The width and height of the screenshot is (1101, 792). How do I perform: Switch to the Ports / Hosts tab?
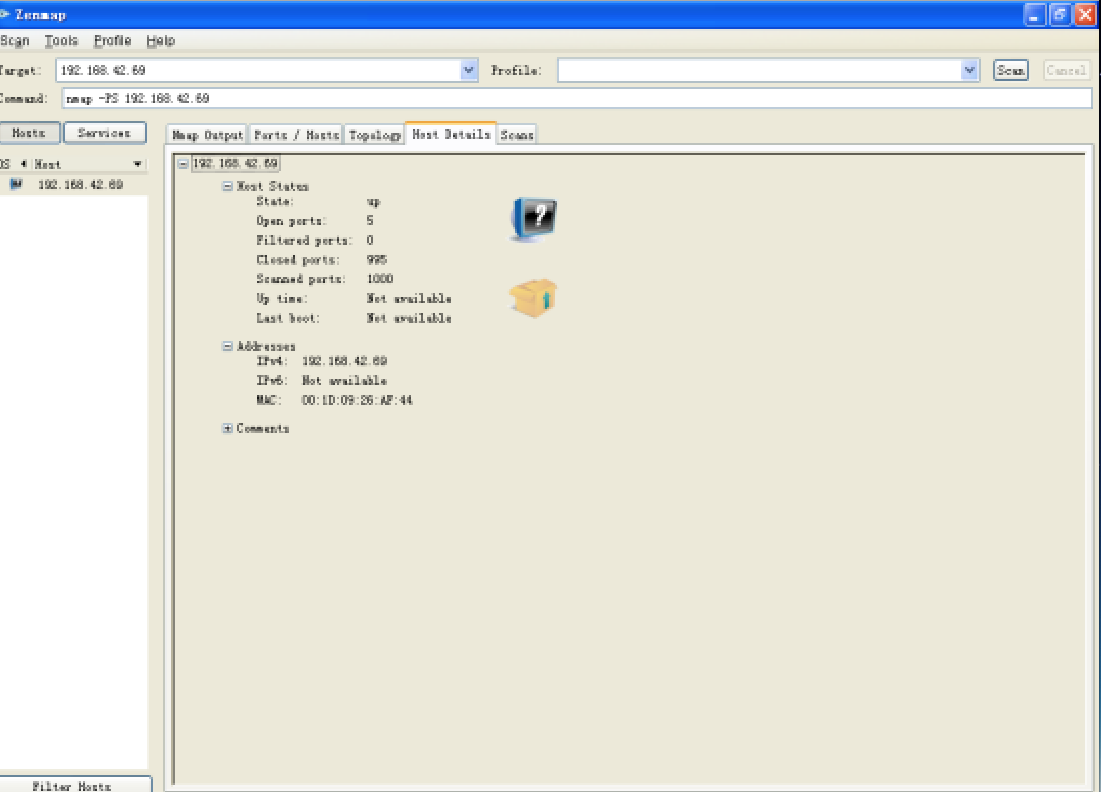pos(296,135)
